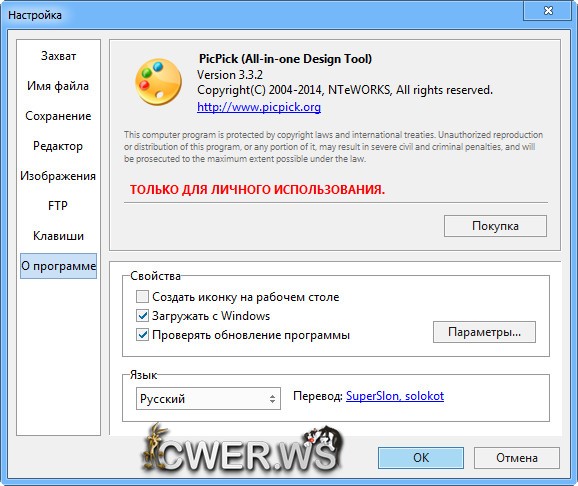Screen dimensions: 578x486
Task: Enable Создать иконку на рабочем столе checkbox
Action: pos(142,296)
